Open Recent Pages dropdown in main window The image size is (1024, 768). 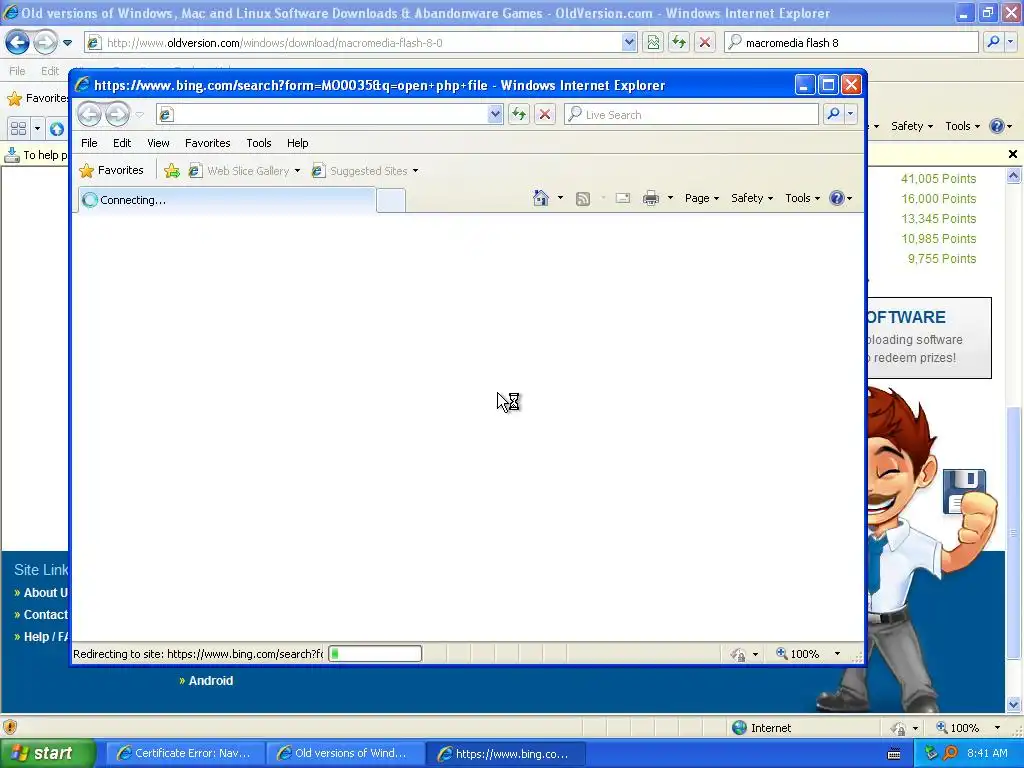[67, 43]
